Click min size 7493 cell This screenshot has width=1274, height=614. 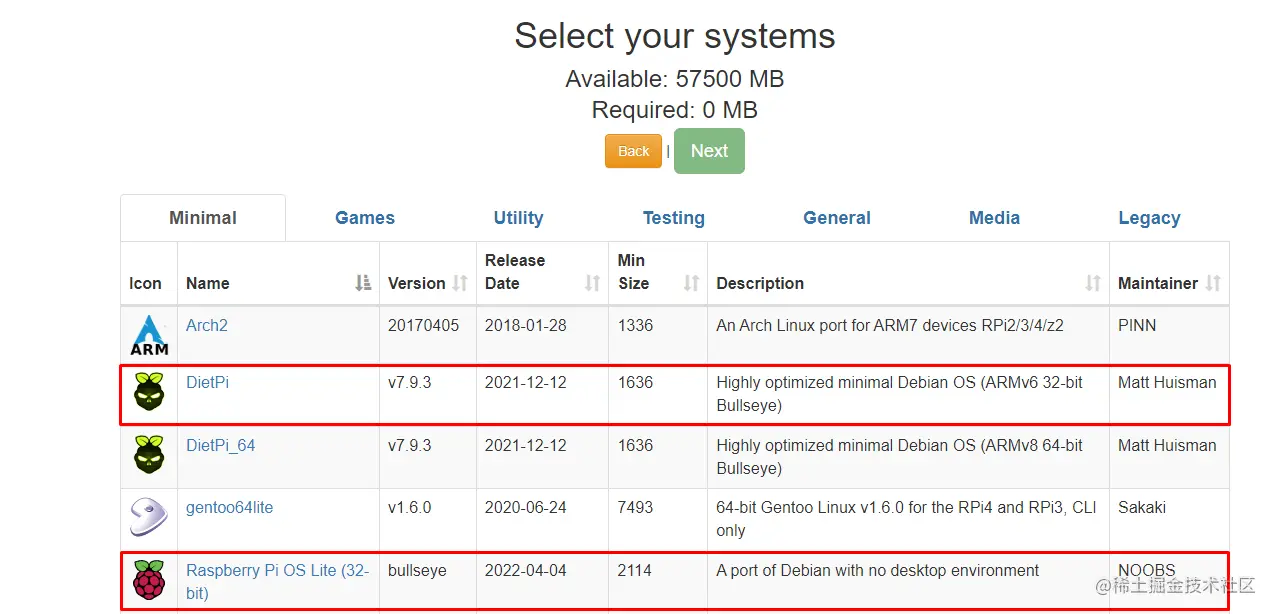pyautogui.click(x=635, y=507)
